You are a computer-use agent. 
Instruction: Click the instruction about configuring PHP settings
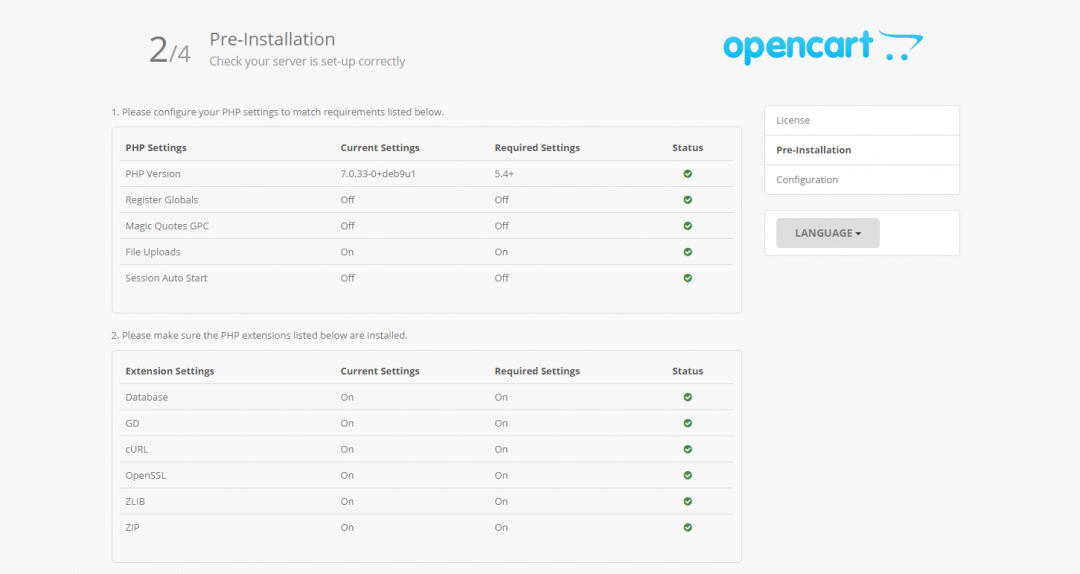(278, 112)
